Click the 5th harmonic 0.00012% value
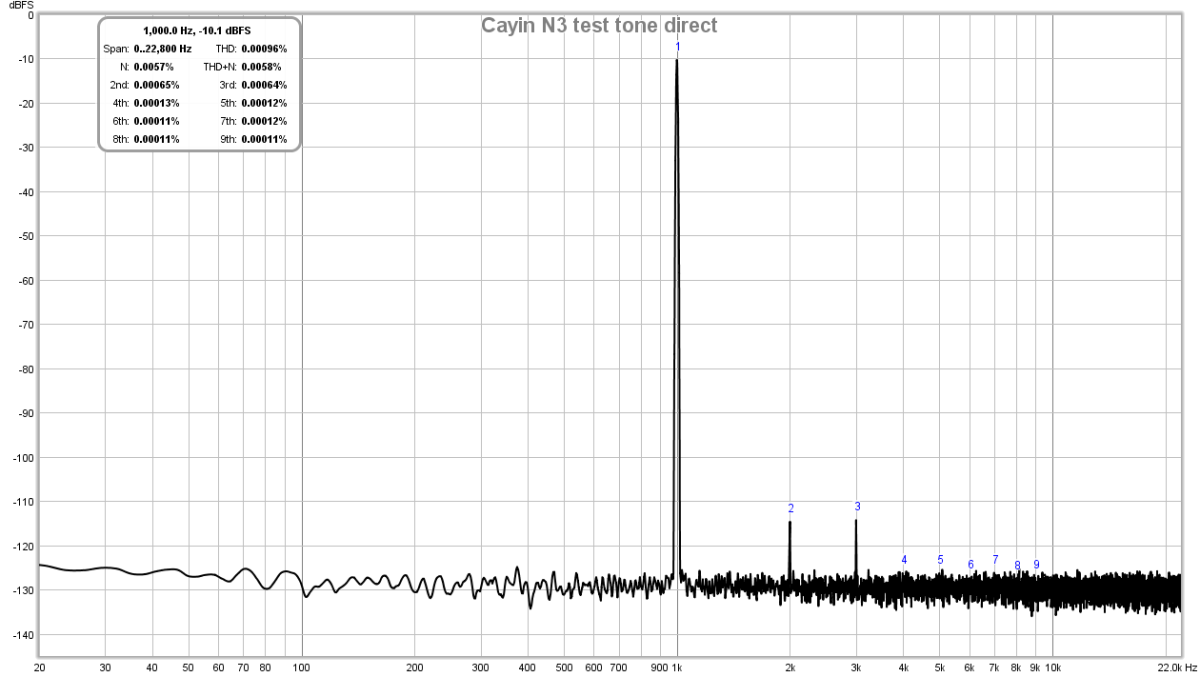This screenshot has height=677, width=1200. [265, 102]
